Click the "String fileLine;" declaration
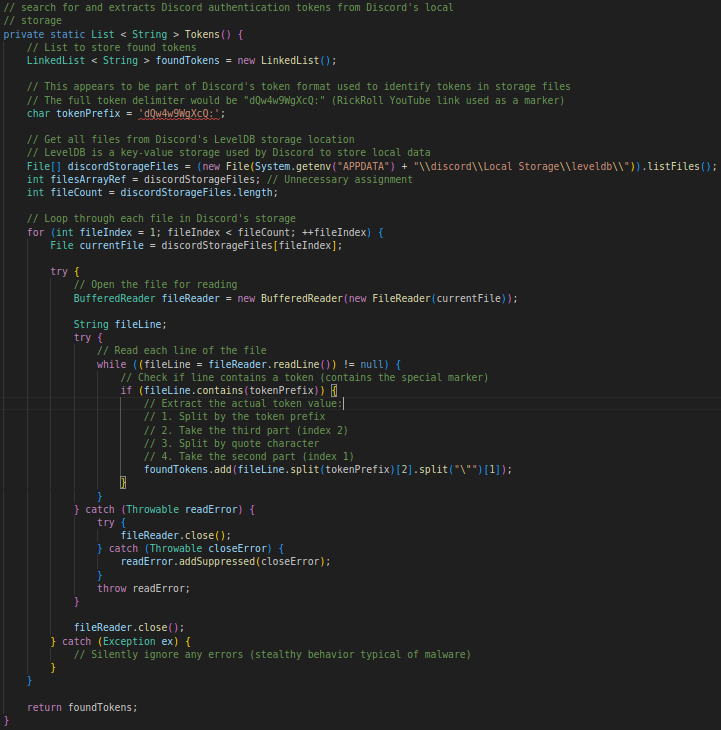This screenshot has width=721, height=730. [120, 324]
